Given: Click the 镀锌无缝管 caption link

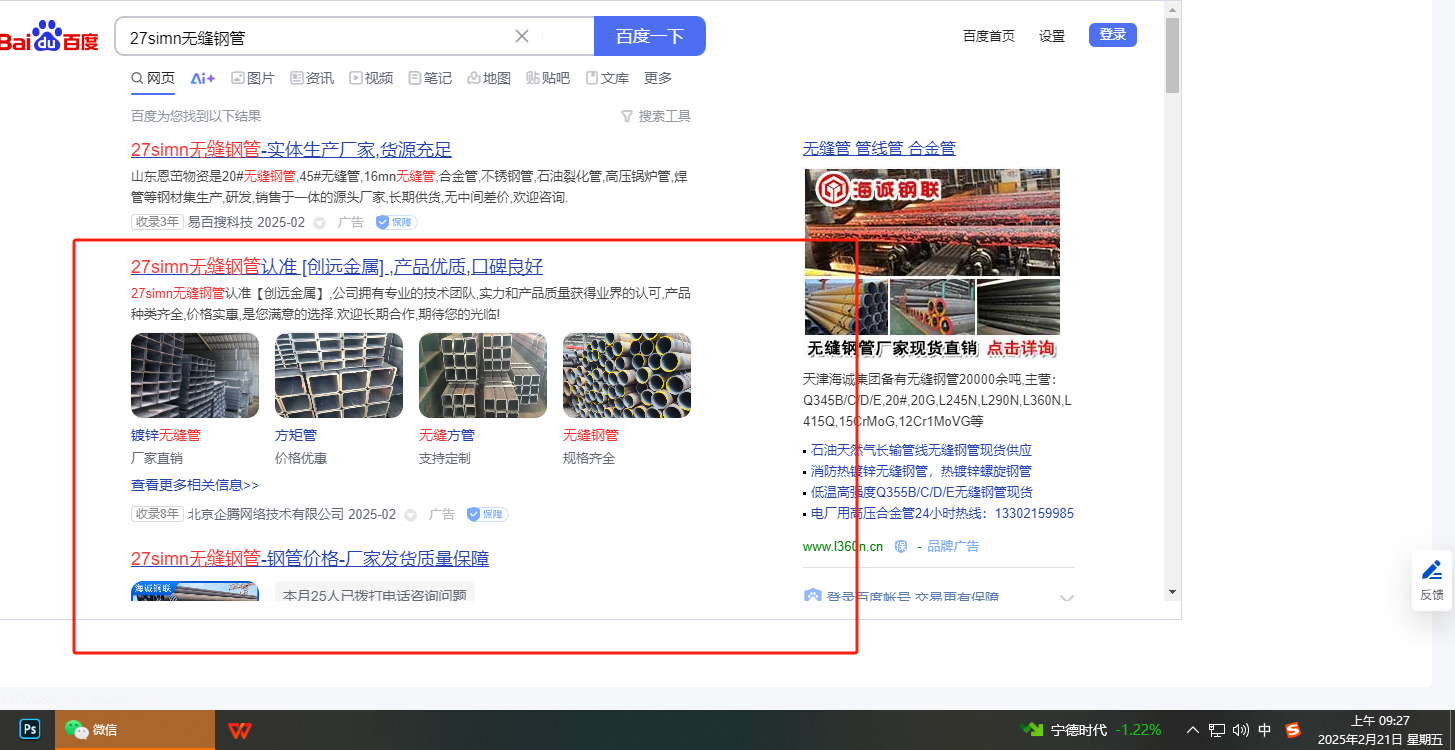Looking at the screenshot, I should [166, 435].
